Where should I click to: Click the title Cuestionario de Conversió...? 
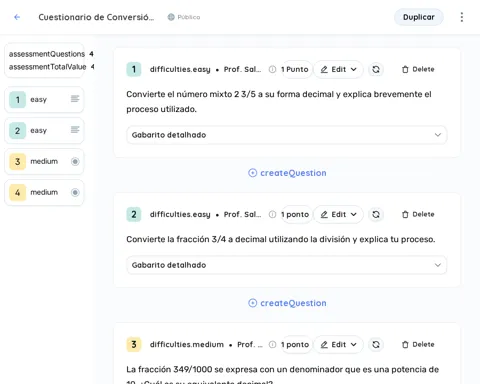pyautogui.click(x=96, y=17)
